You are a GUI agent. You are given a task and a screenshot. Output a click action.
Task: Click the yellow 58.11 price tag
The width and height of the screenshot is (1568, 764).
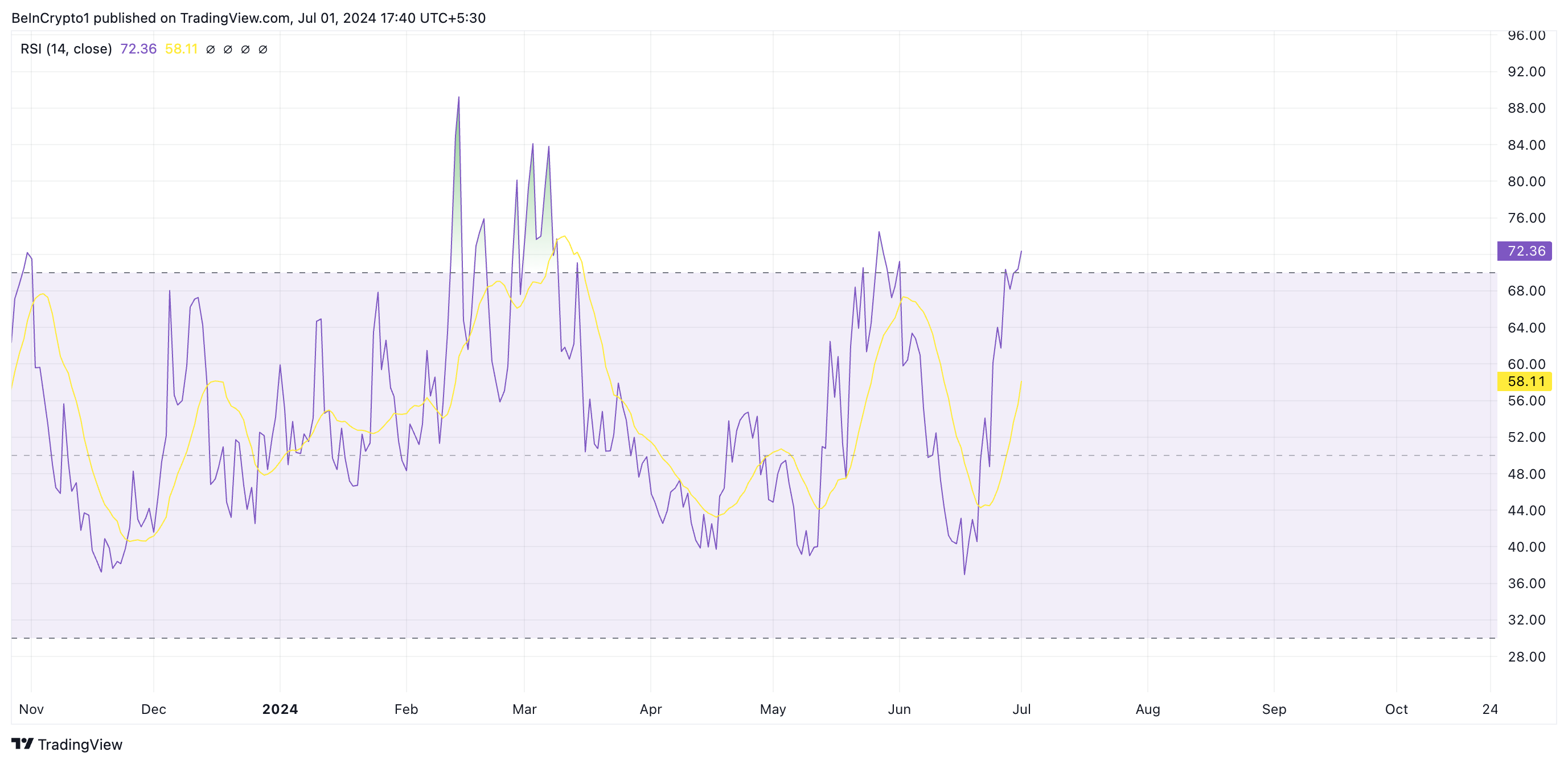coord(1525,381)
